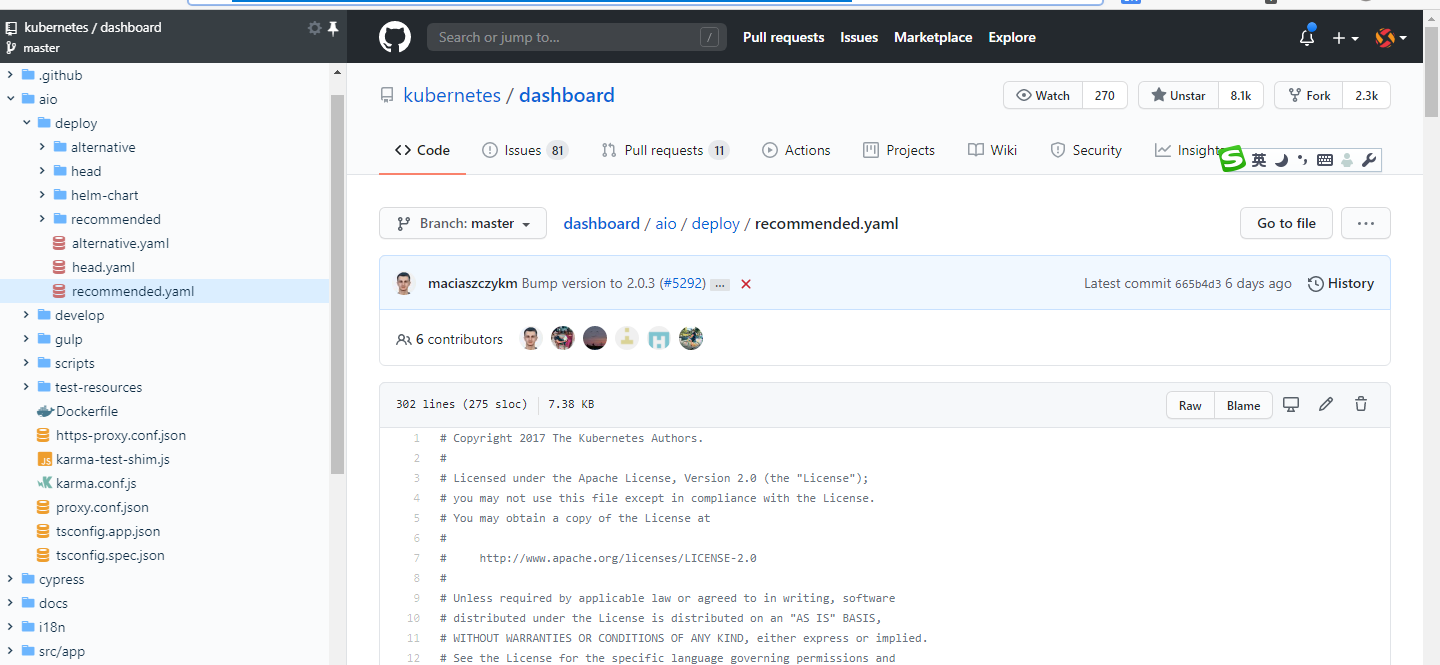Pin the Octotree sidebar
The image size is (1440, 665).
333,28
